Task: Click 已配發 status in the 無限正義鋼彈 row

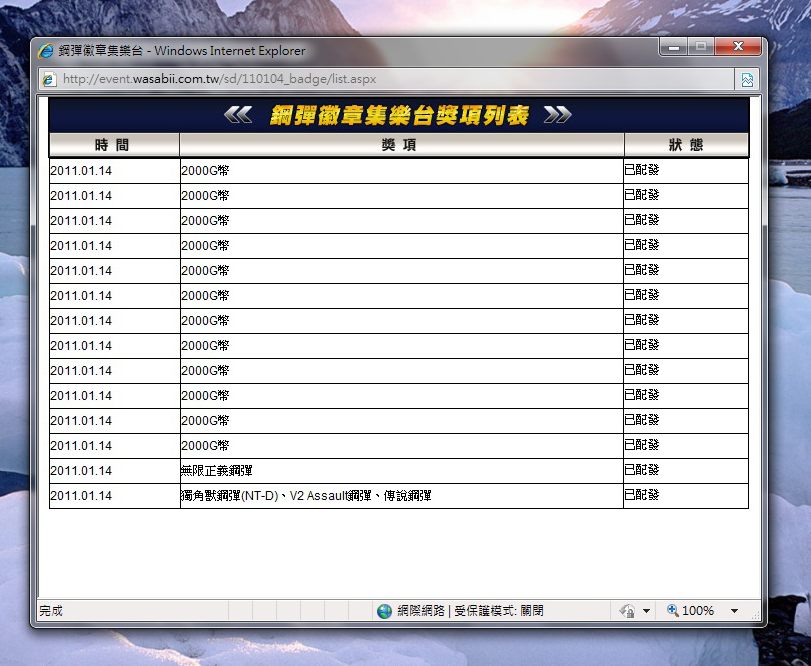Action: pos(642,470)
